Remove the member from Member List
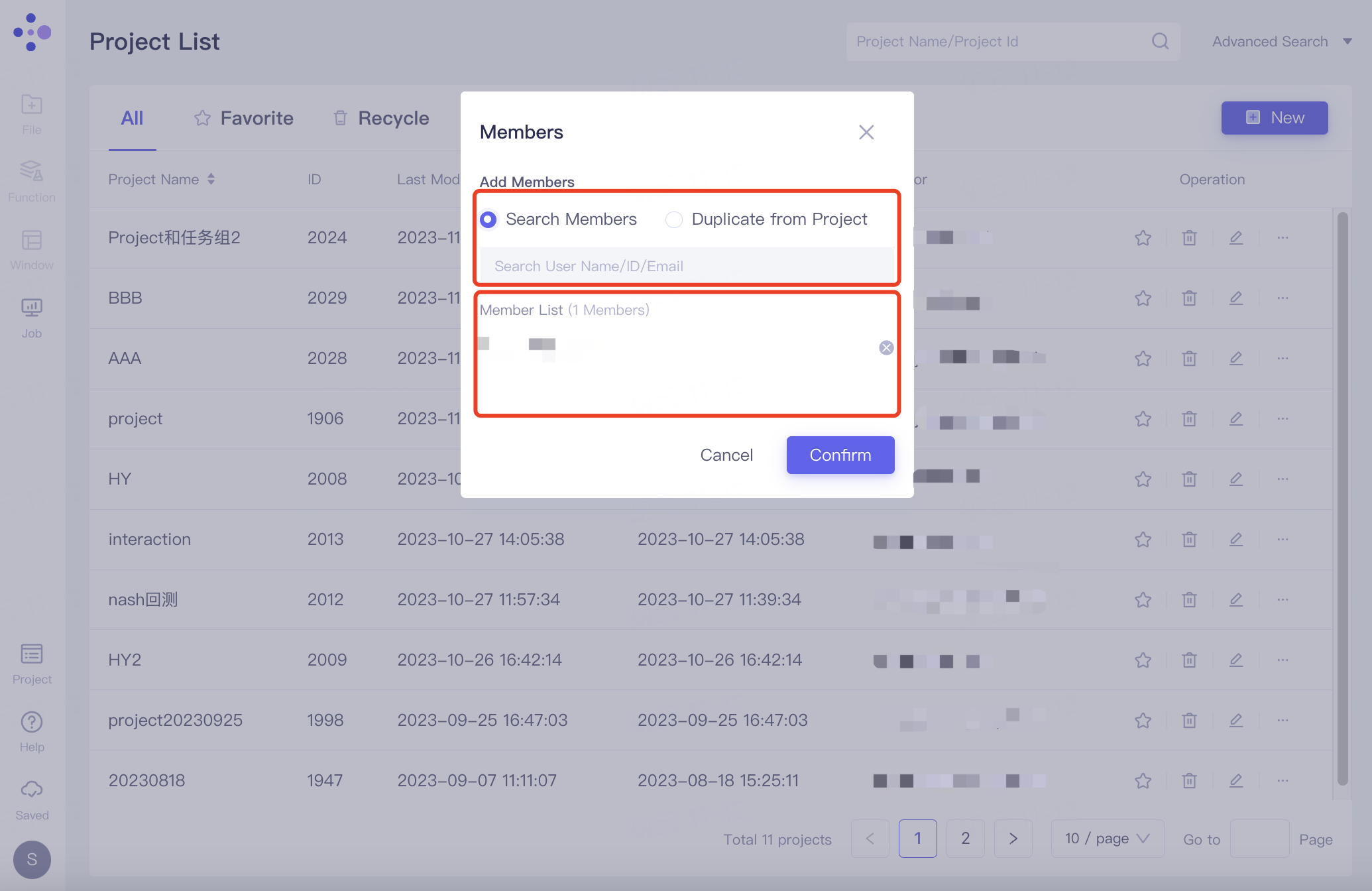This screenshot has height=891, width=1372. [x=886, y=348]
